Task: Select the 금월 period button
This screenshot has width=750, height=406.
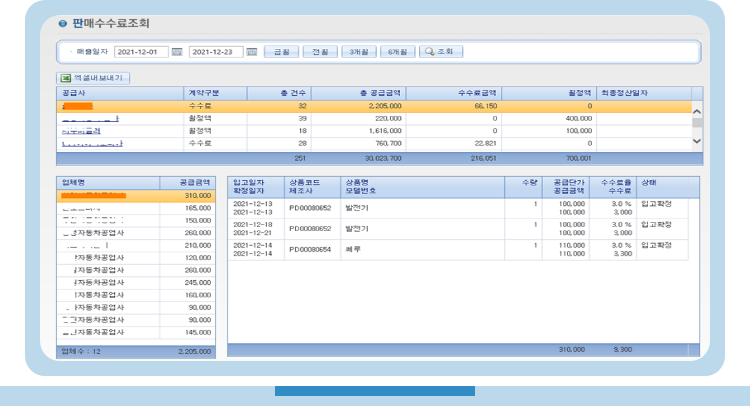Action: (281, 52)
